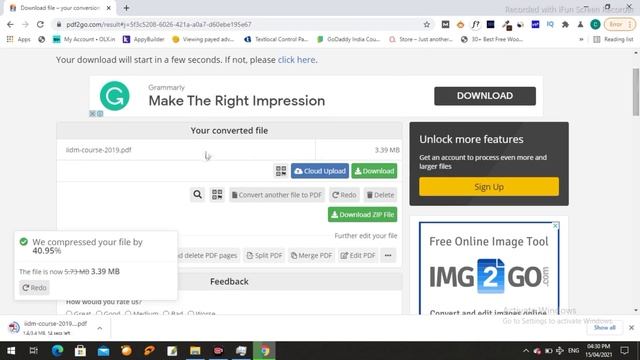Go back with the browser back arrow
Image resolution: width=640 pixels, height=360 pixels.
pos(10,24)
